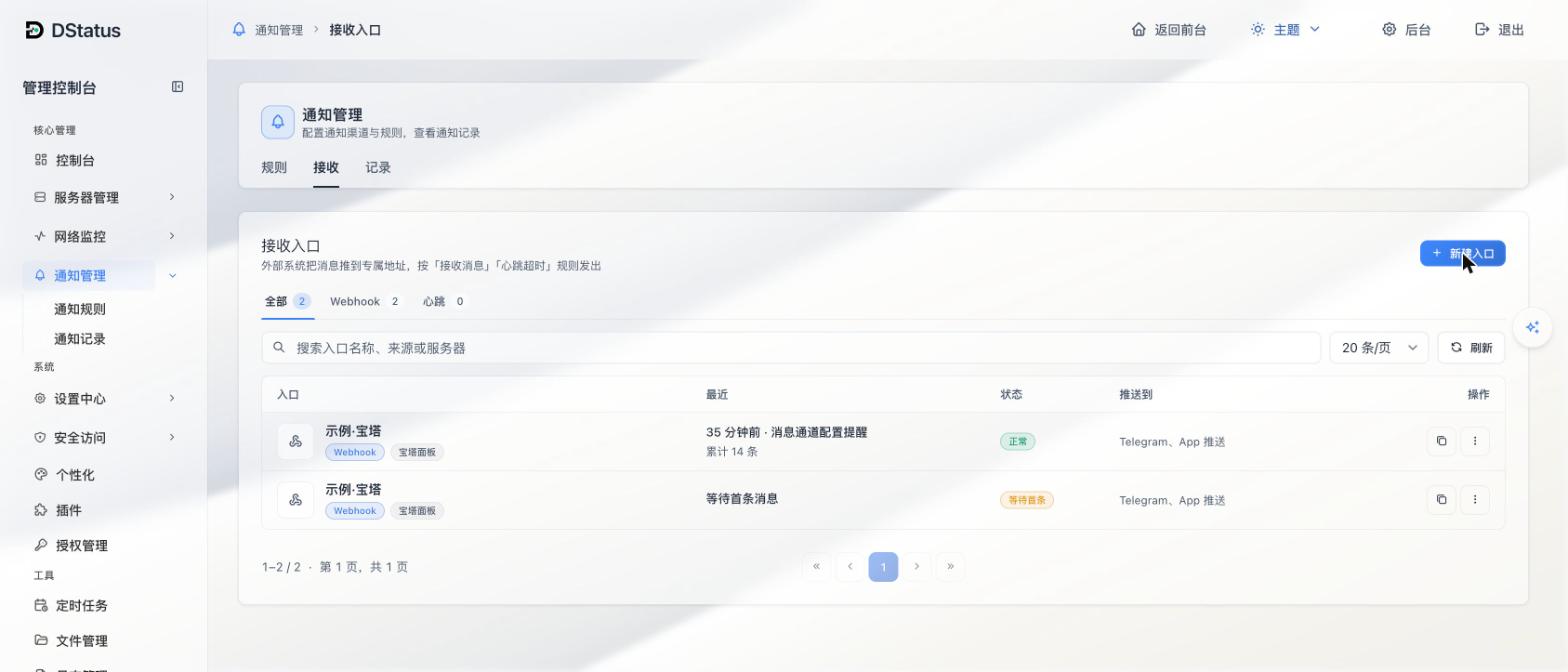Go to first page double-arrow
Image resolution: width=1568 pixels, height=672 pixels.
point(816,566)
